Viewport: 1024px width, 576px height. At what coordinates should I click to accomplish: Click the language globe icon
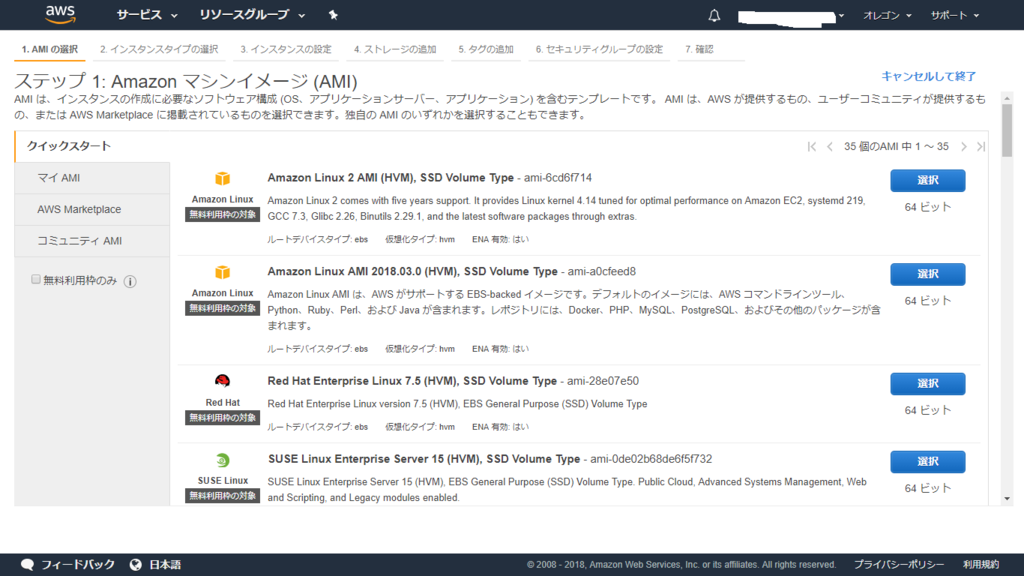(x=135, y=565)
